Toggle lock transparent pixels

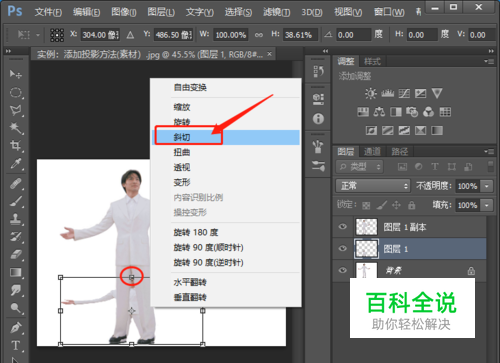(366, 205)
